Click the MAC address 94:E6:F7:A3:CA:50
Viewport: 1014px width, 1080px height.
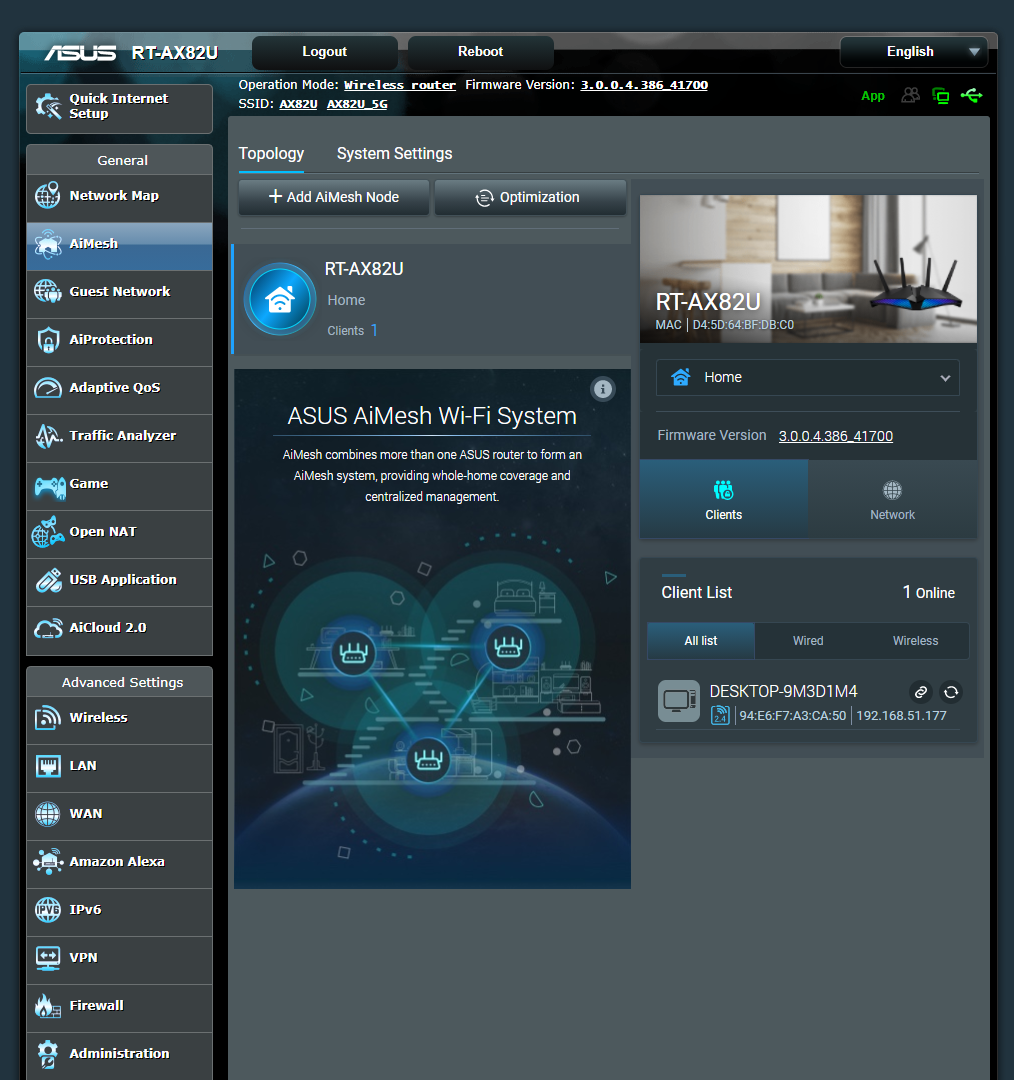(x=792, y=716)
